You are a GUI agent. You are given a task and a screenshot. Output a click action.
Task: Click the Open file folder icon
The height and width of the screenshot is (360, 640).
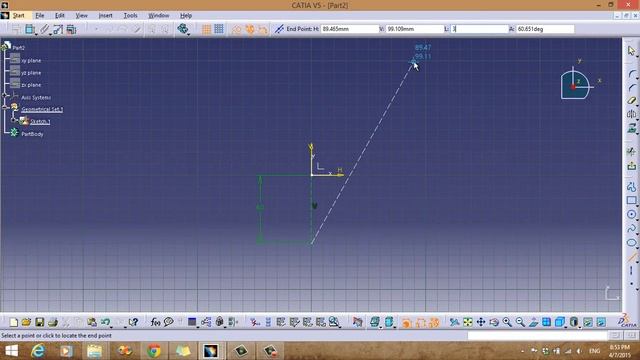coord(26,322)
